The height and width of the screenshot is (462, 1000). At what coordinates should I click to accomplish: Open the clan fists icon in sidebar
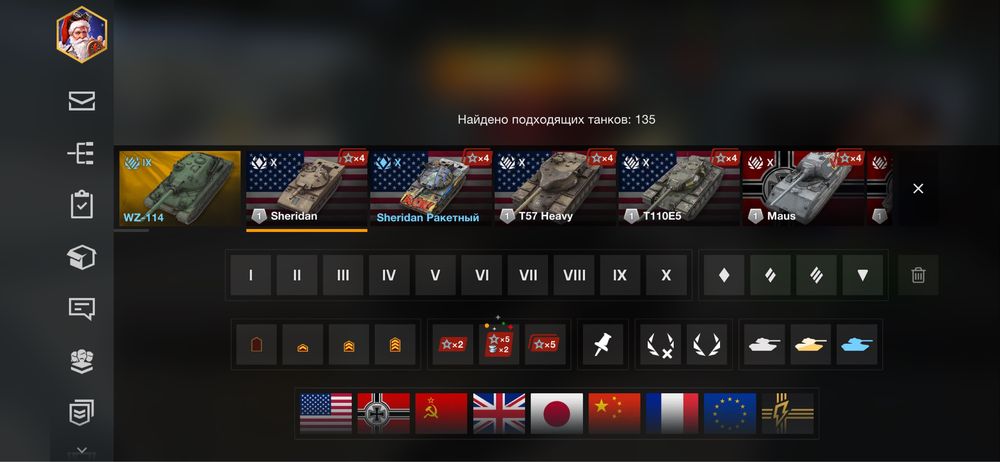tap(82, 361)
